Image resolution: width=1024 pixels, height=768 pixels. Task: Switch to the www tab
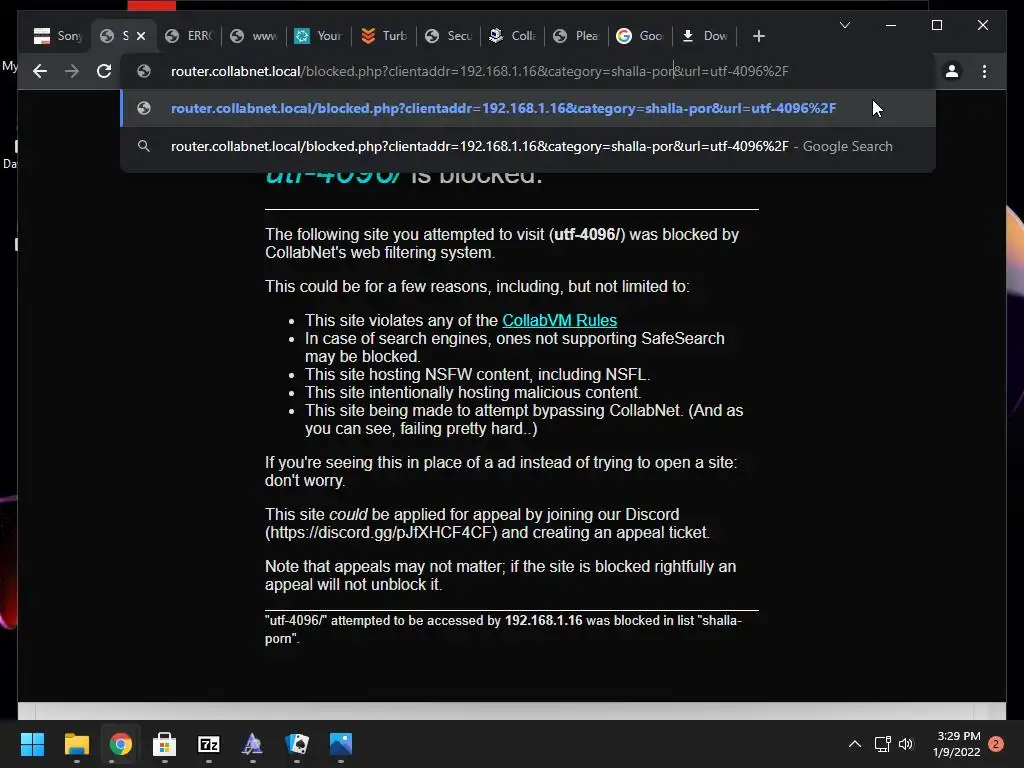tap(254, 36)
